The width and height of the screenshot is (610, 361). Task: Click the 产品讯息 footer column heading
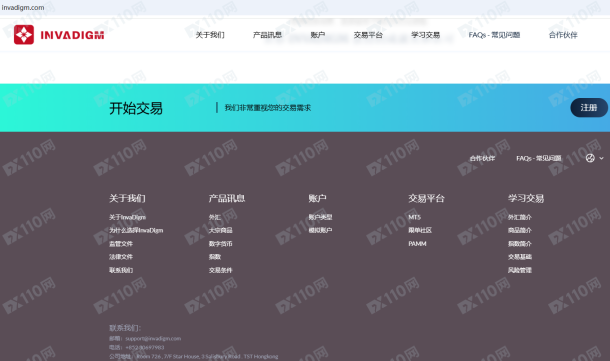pyautogui.click(x=227, y=198)
